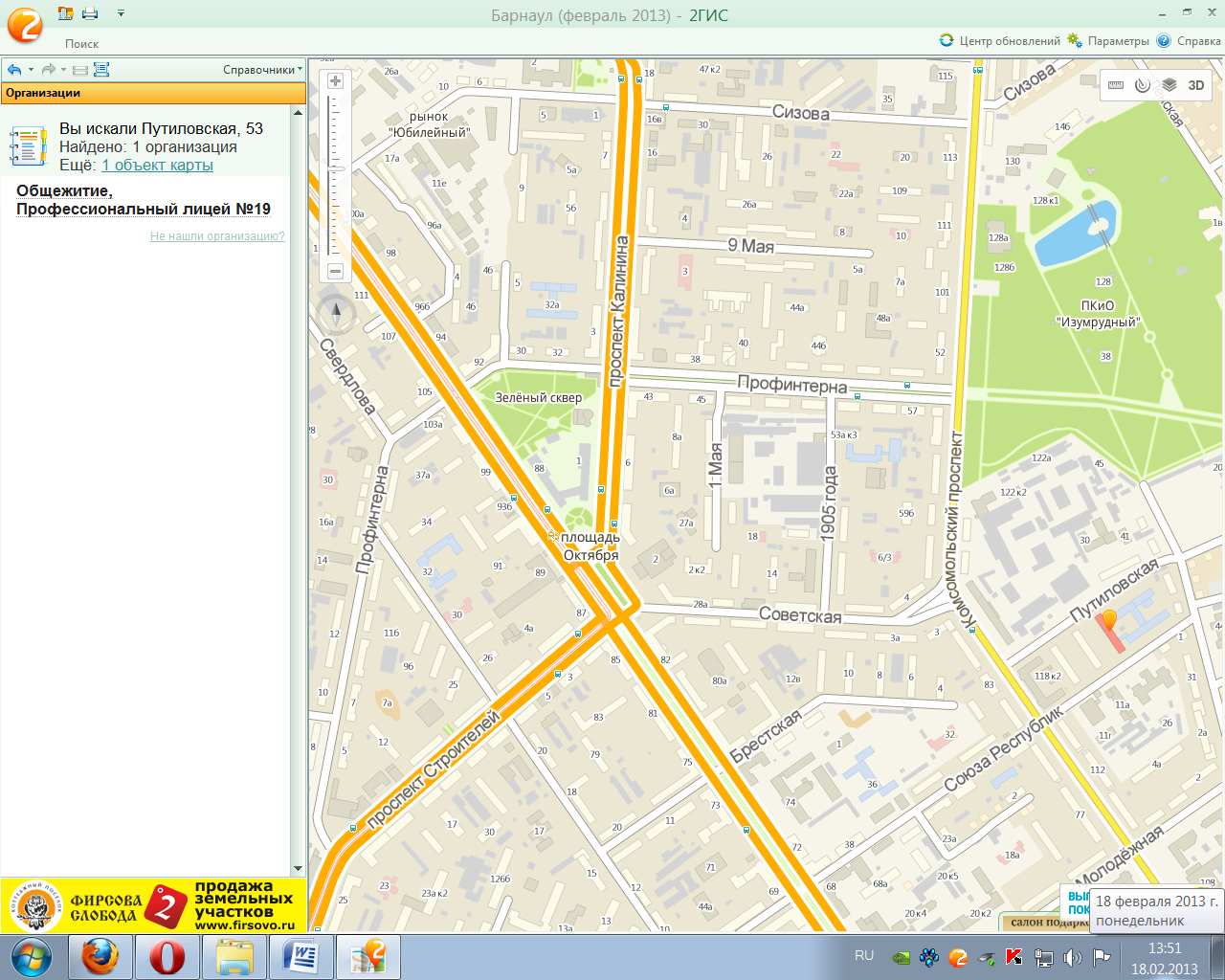The width and height of the screenshot is (1225, 980).
Task: Open Центр обновлений
Action: [x=1000, y=41]
